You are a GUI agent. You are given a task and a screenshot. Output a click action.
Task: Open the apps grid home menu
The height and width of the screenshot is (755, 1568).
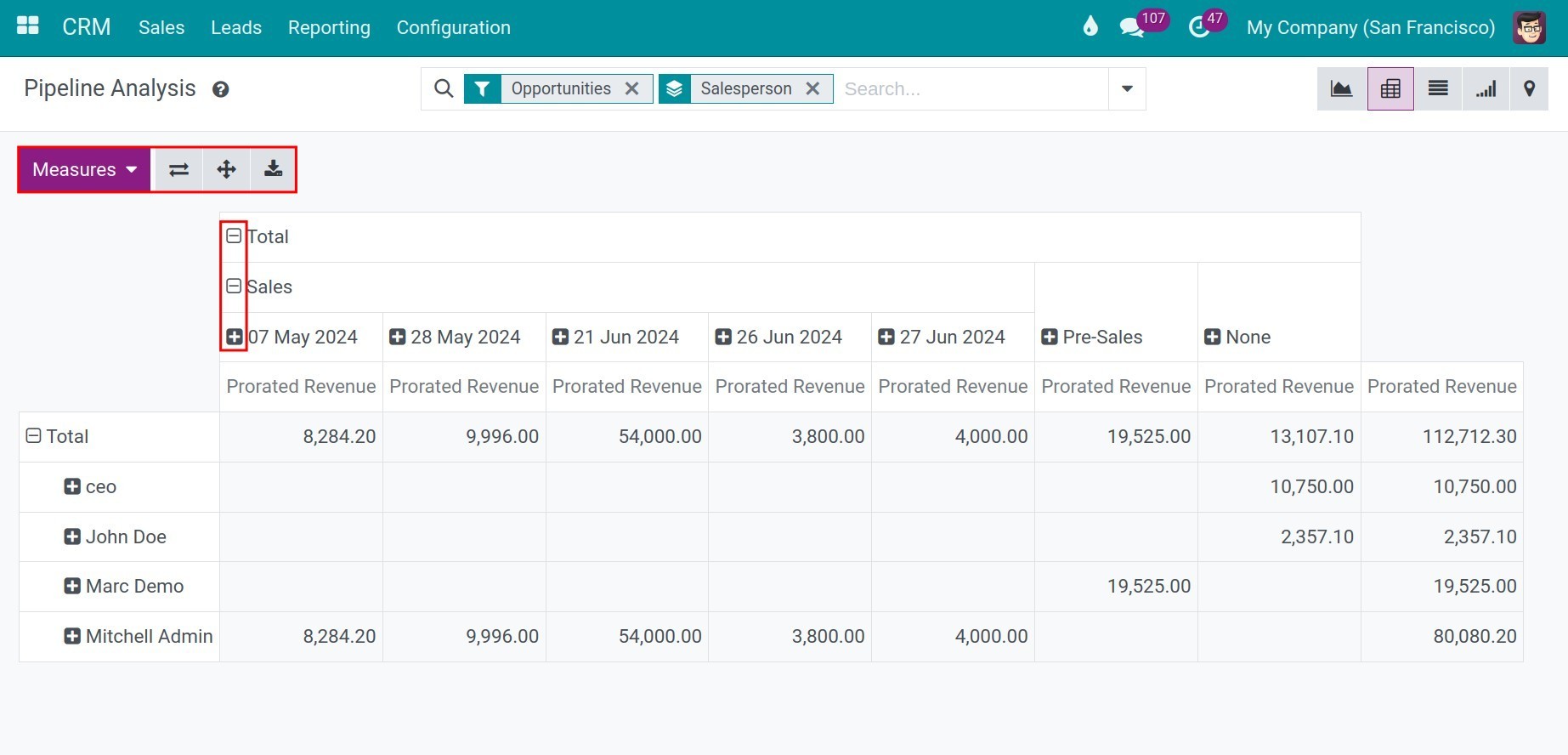[28, 26]
